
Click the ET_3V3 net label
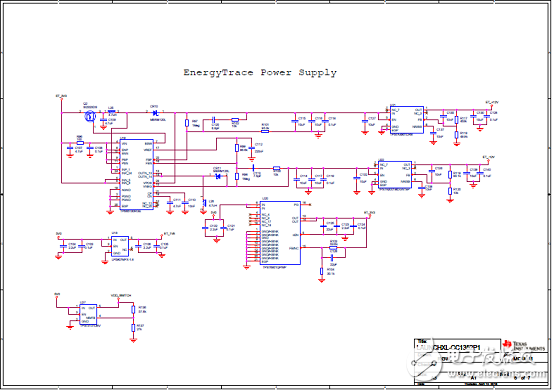click(370, 213)
